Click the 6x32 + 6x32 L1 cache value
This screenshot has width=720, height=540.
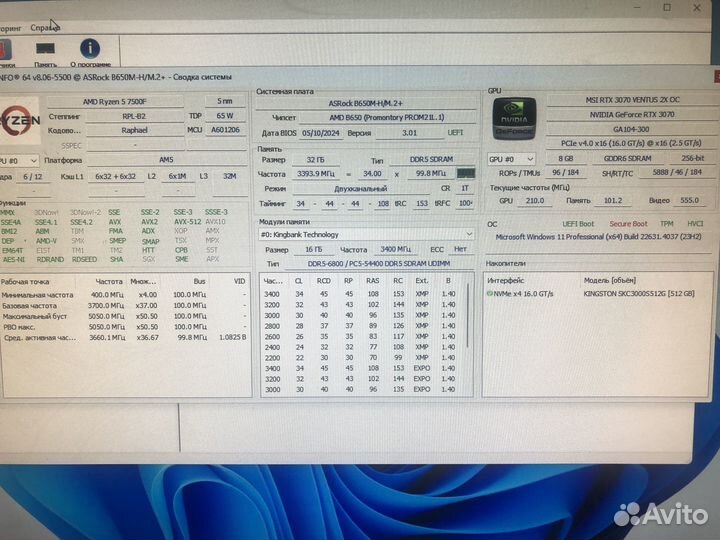[x=115, y=176]
